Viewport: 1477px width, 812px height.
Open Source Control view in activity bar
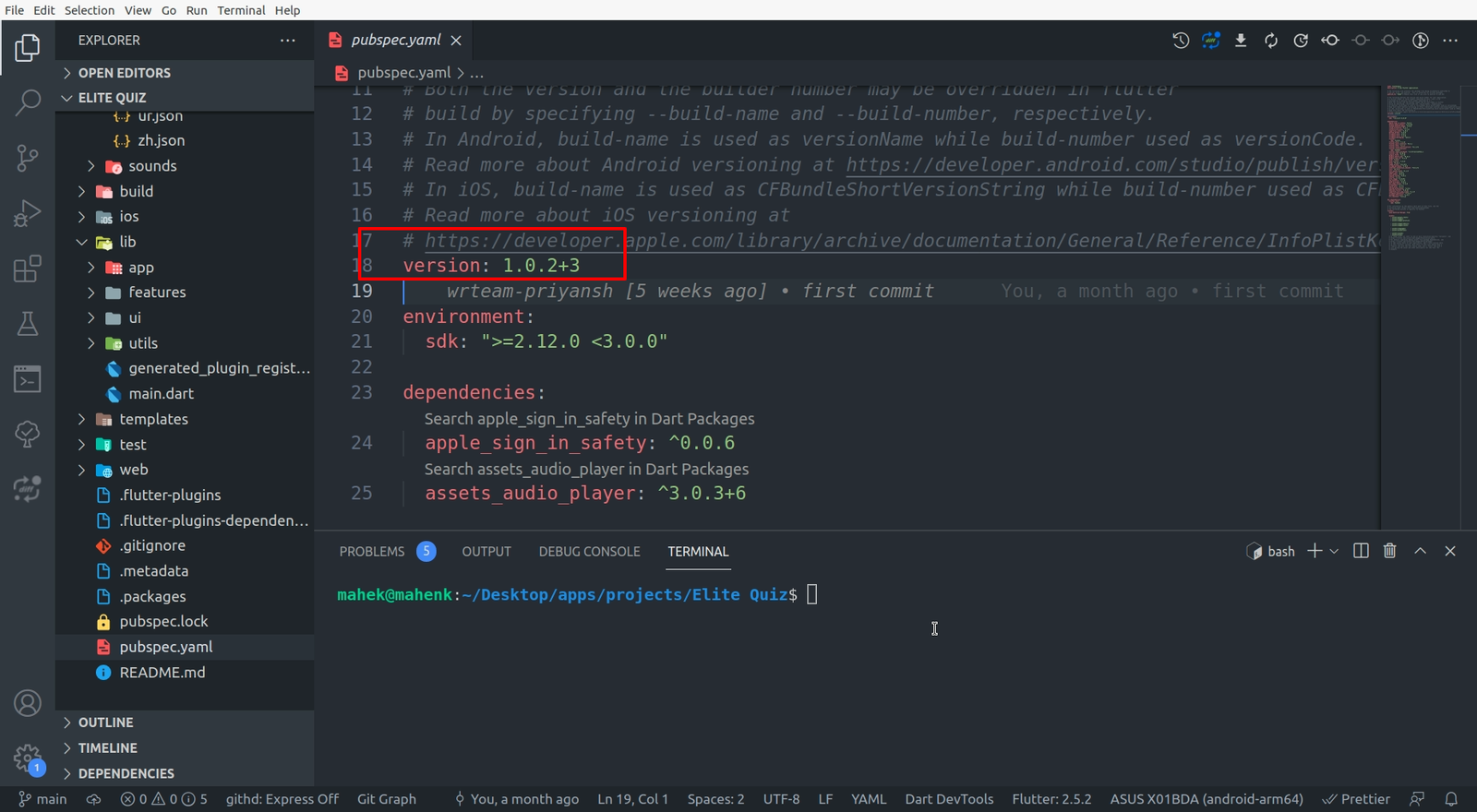coord(28,158)
